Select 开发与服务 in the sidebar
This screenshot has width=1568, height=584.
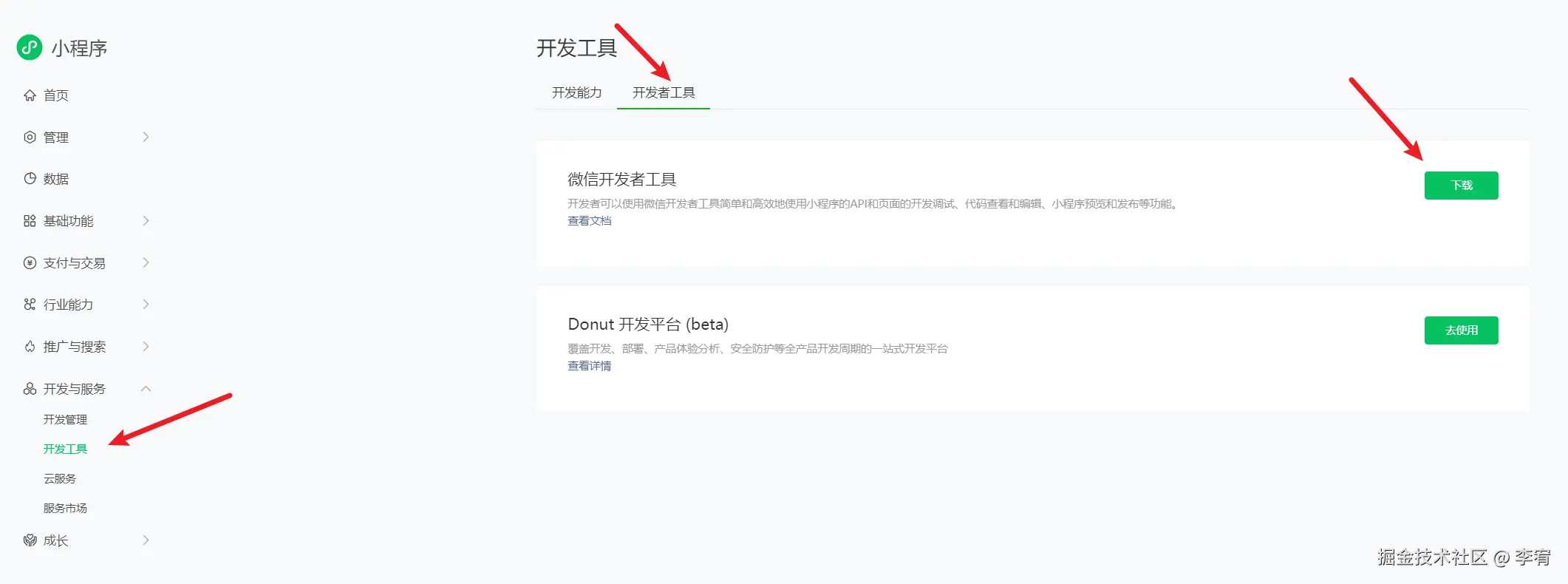click(x=75, y=389)
